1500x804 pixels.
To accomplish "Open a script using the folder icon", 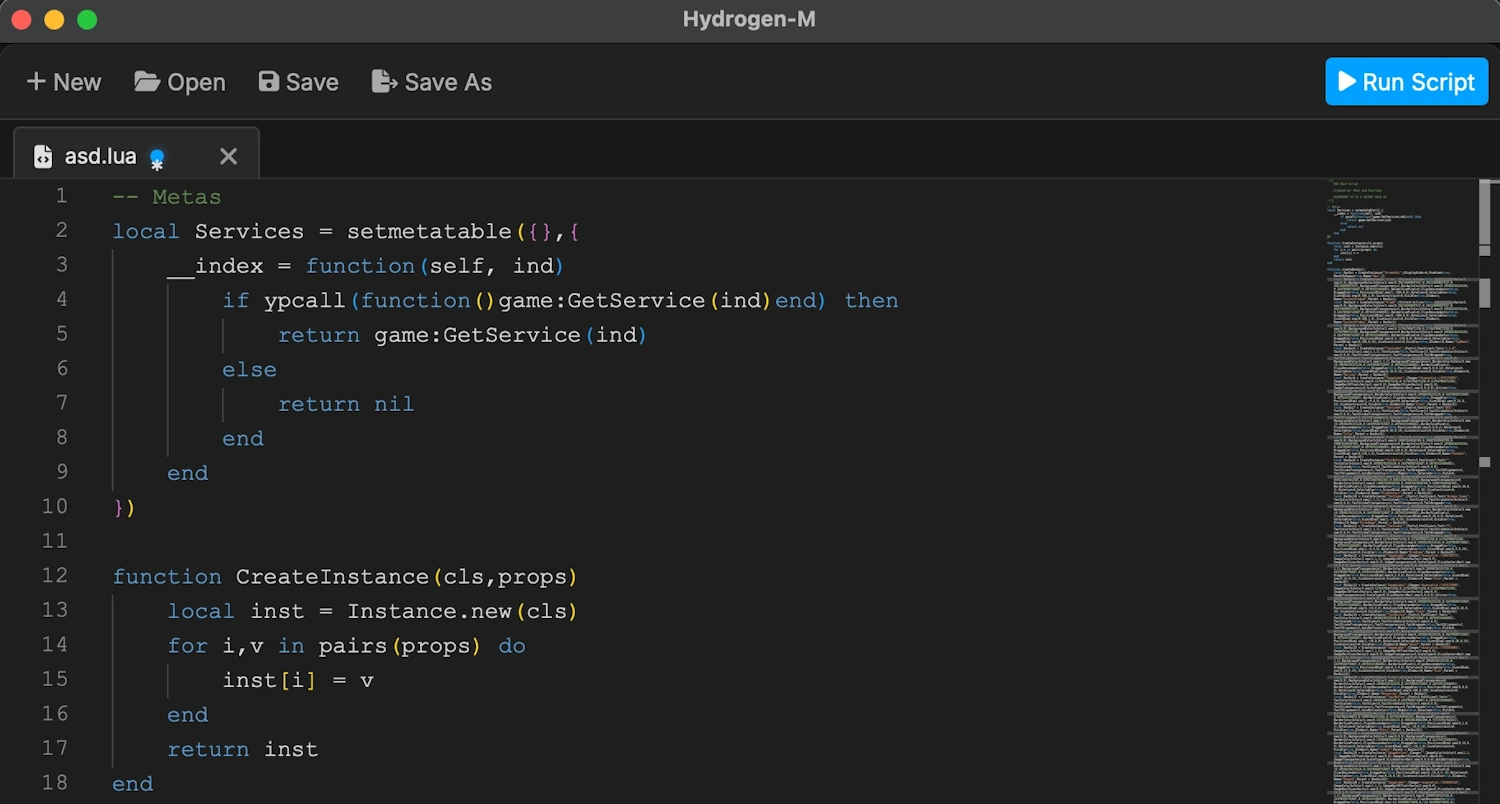I will point(146,81).
